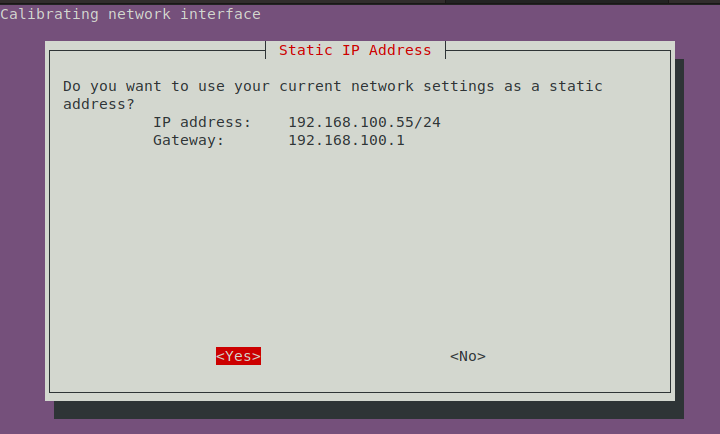
Task: Click the static address question text
Action: 332,95
